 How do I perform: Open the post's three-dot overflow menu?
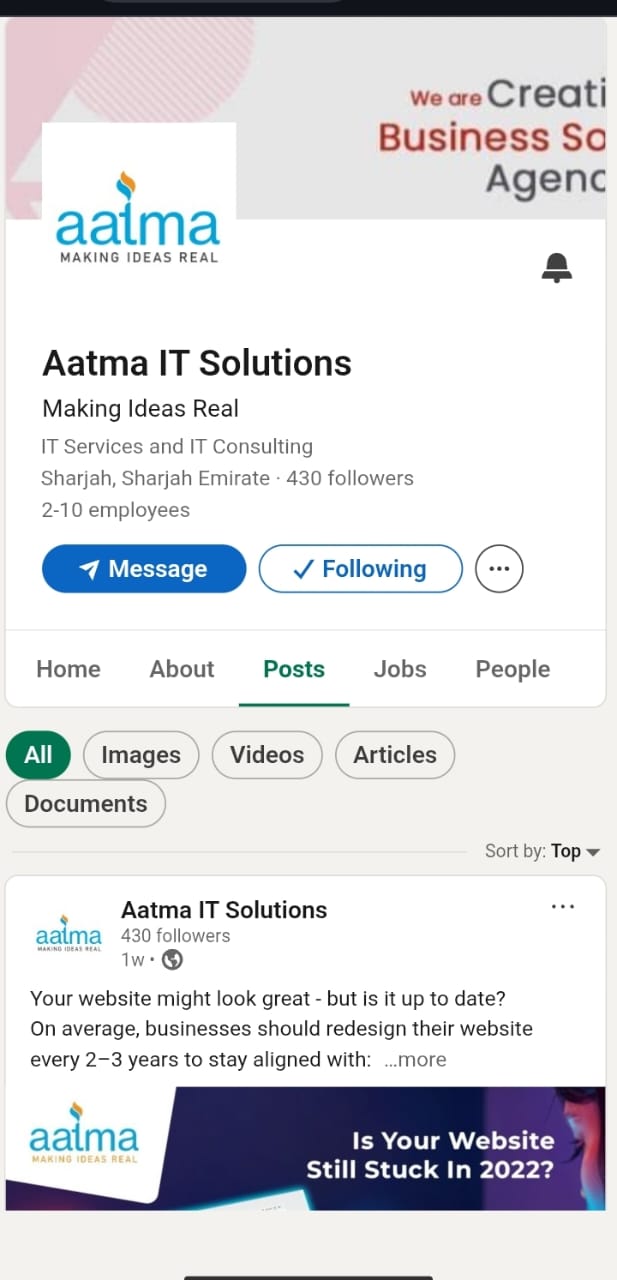pos(563,906)
